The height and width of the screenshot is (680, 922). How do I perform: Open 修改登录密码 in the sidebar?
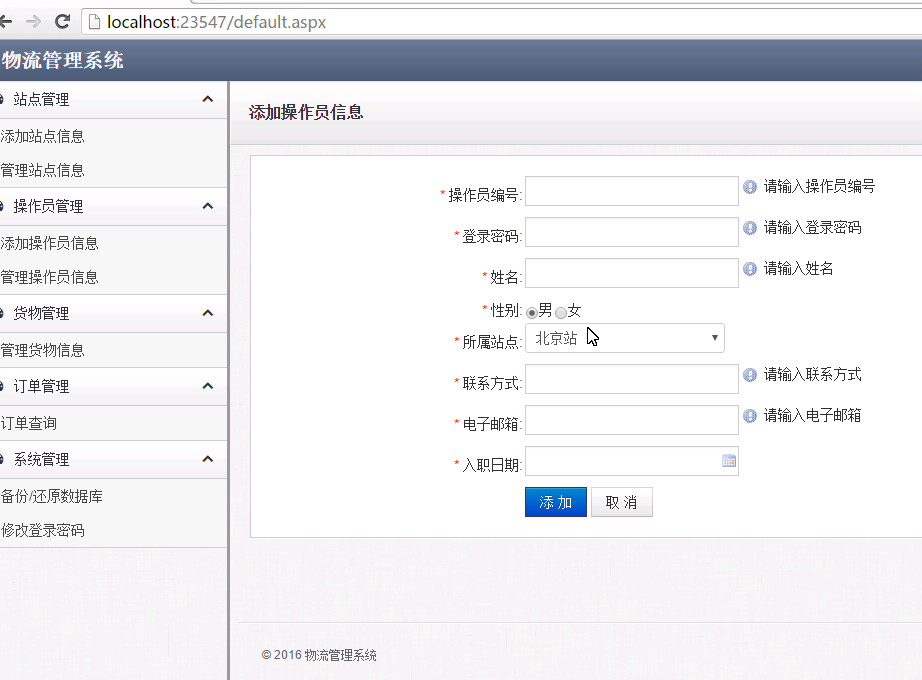[x=42, y=531]
